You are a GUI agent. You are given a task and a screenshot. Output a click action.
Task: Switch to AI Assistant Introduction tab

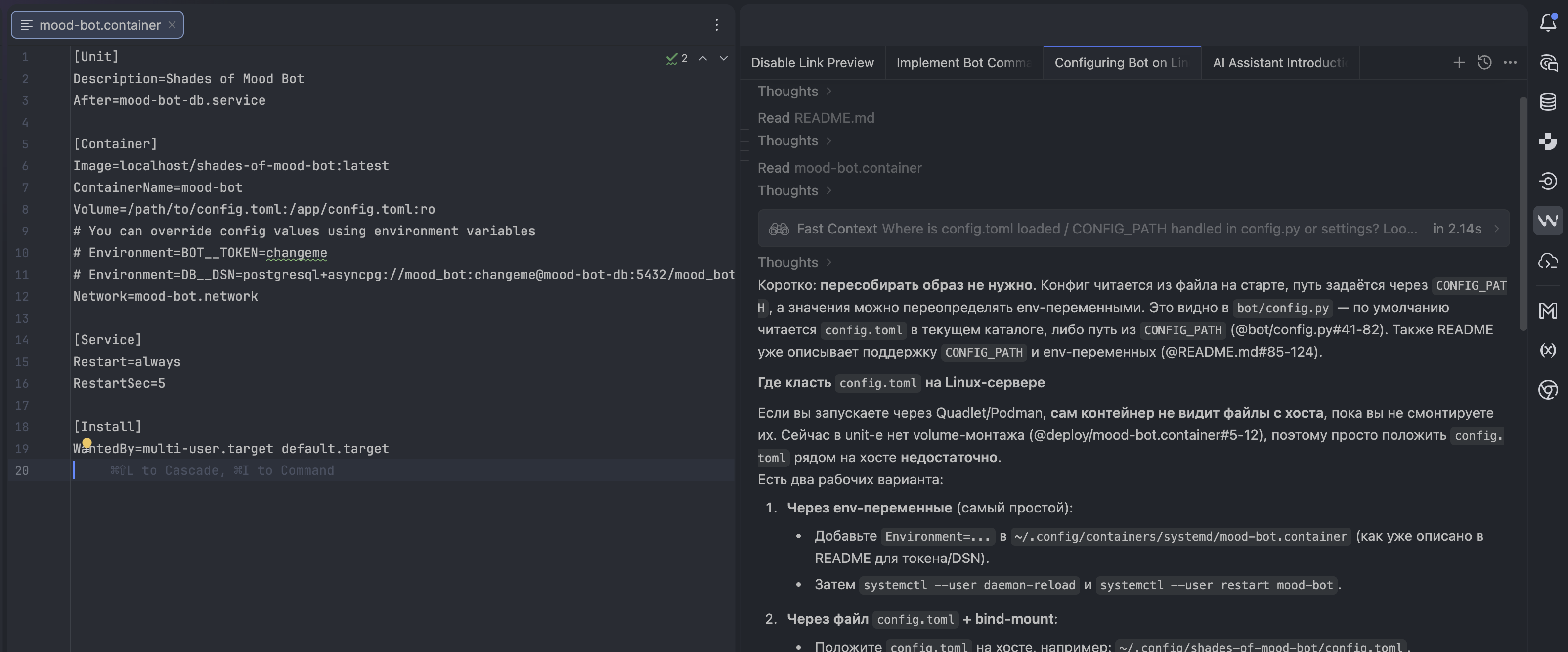point(1279,63)
